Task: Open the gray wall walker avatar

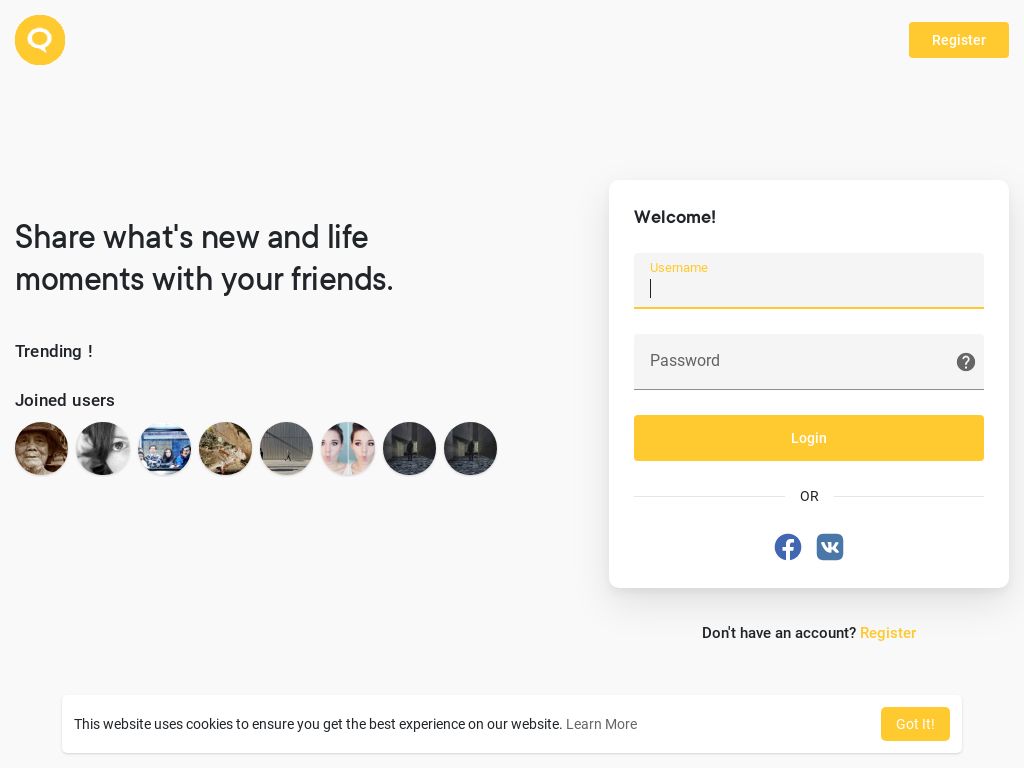Action: 286,449
